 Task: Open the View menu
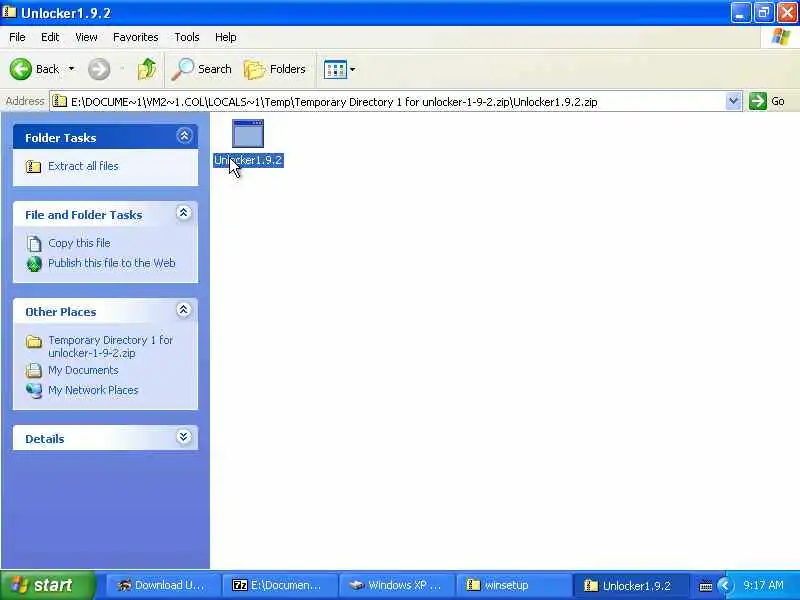86,37
